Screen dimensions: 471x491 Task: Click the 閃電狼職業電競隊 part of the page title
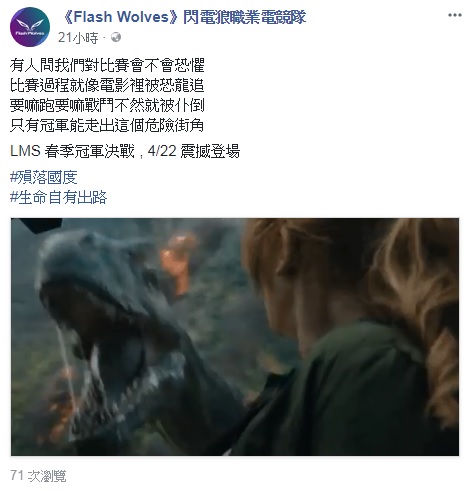244,17
